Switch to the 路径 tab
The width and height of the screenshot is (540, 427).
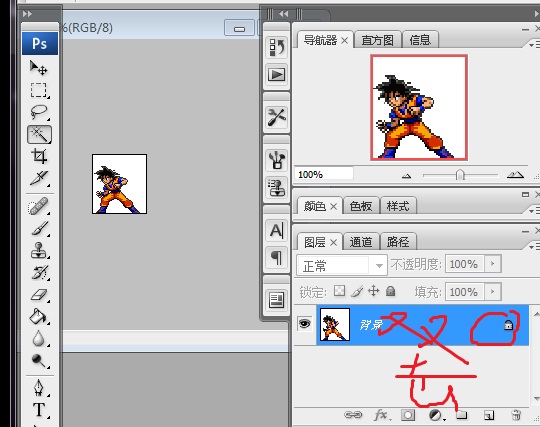[398, 242]
